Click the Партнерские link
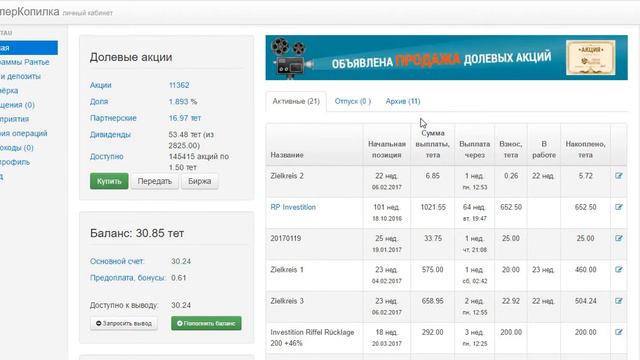The height and width of the screenshot is (360, 640). (x=113, y=118)
